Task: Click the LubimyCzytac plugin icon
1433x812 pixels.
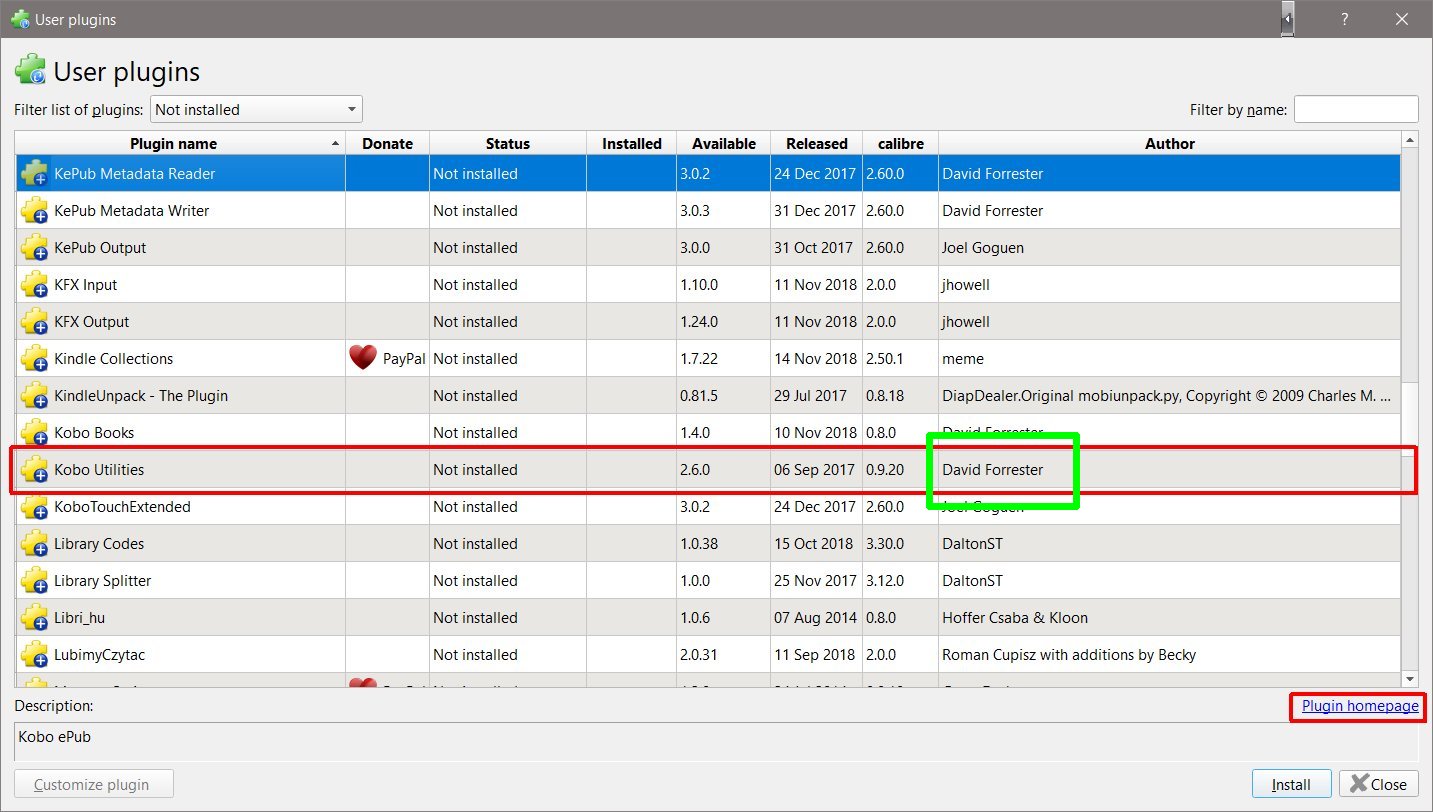Action: point(34,654)
